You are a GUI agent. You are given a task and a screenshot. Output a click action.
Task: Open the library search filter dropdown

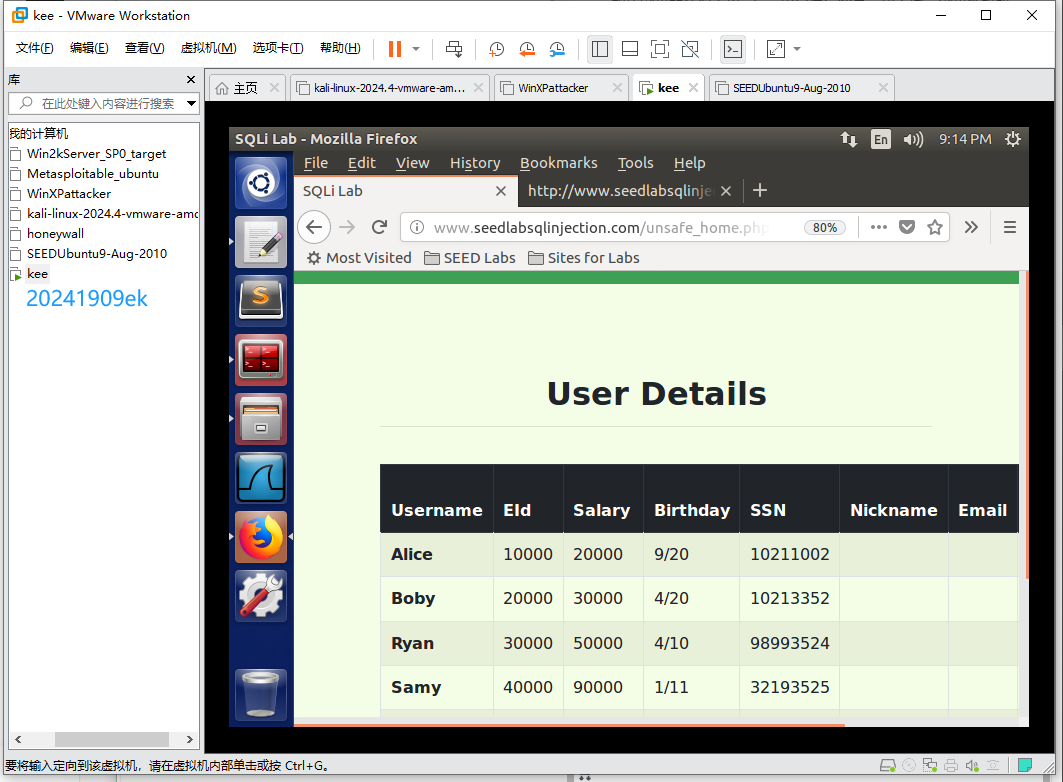coord(191,104)
